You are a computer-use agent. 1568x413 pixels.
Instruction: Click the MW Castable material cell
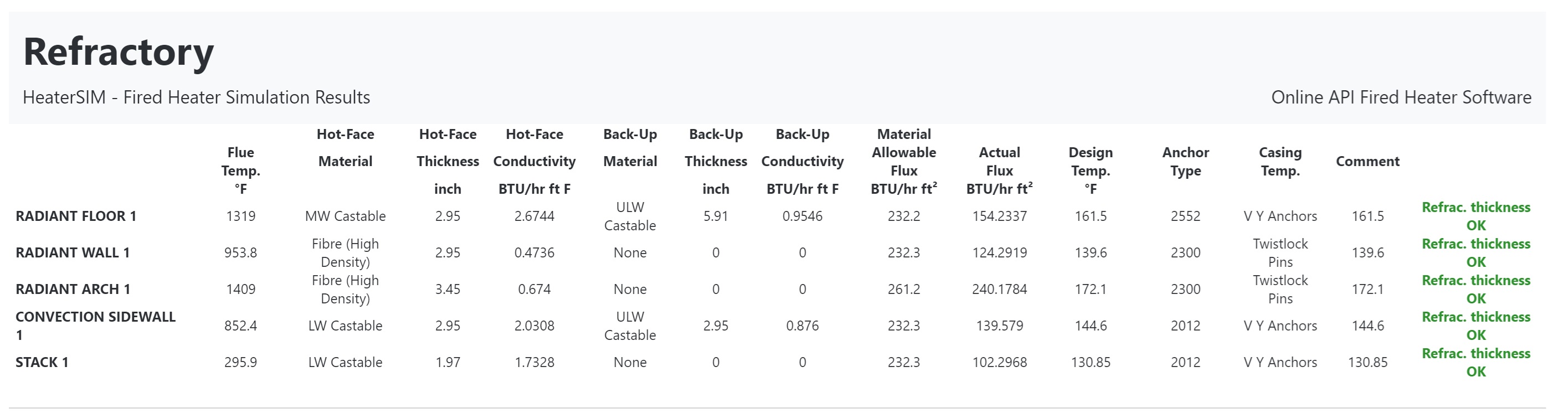coord(345,216)
